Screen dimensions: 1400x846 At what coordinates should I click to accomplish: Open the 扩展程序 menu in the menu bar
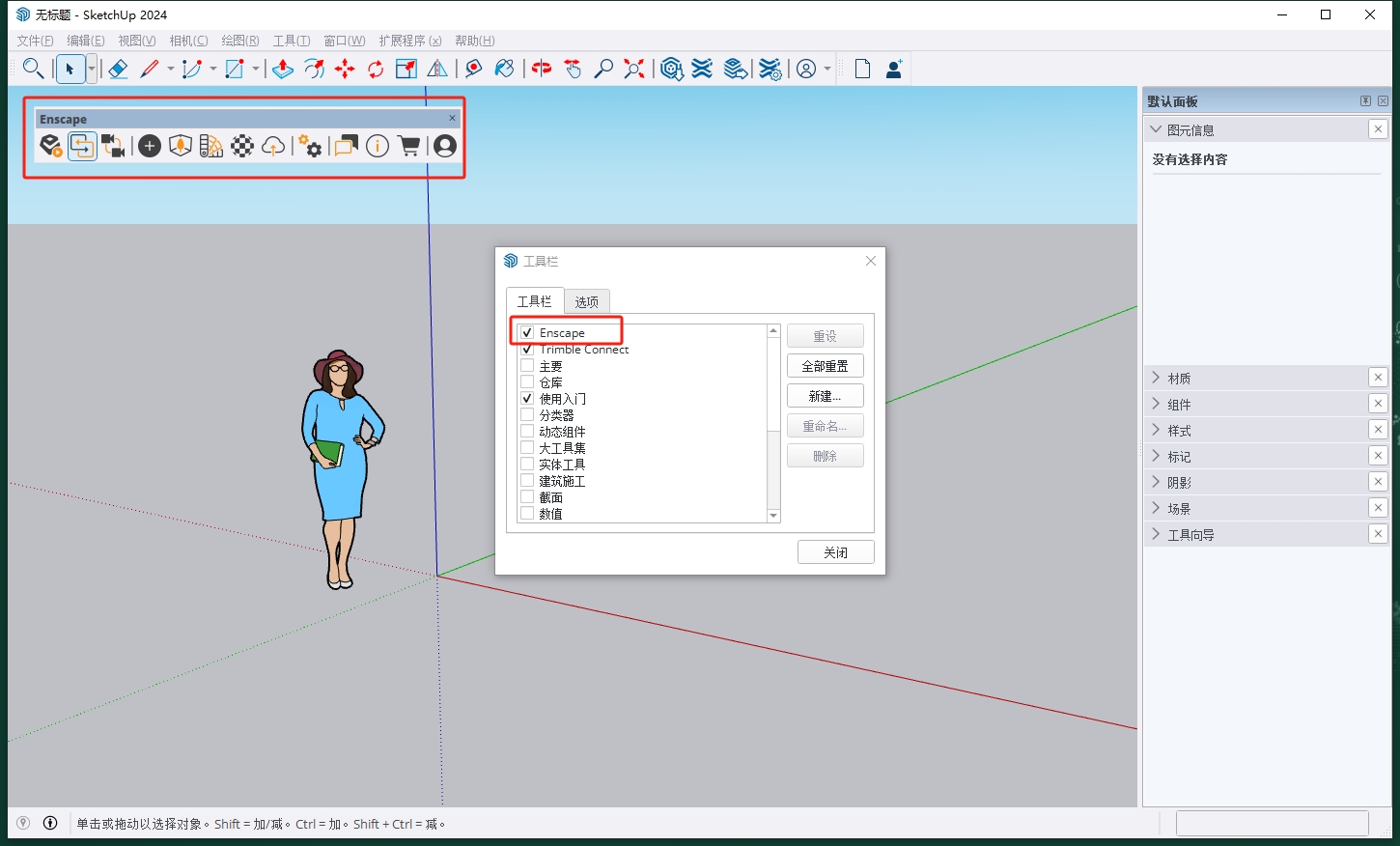pyautogui.click(x=409, y=41)
